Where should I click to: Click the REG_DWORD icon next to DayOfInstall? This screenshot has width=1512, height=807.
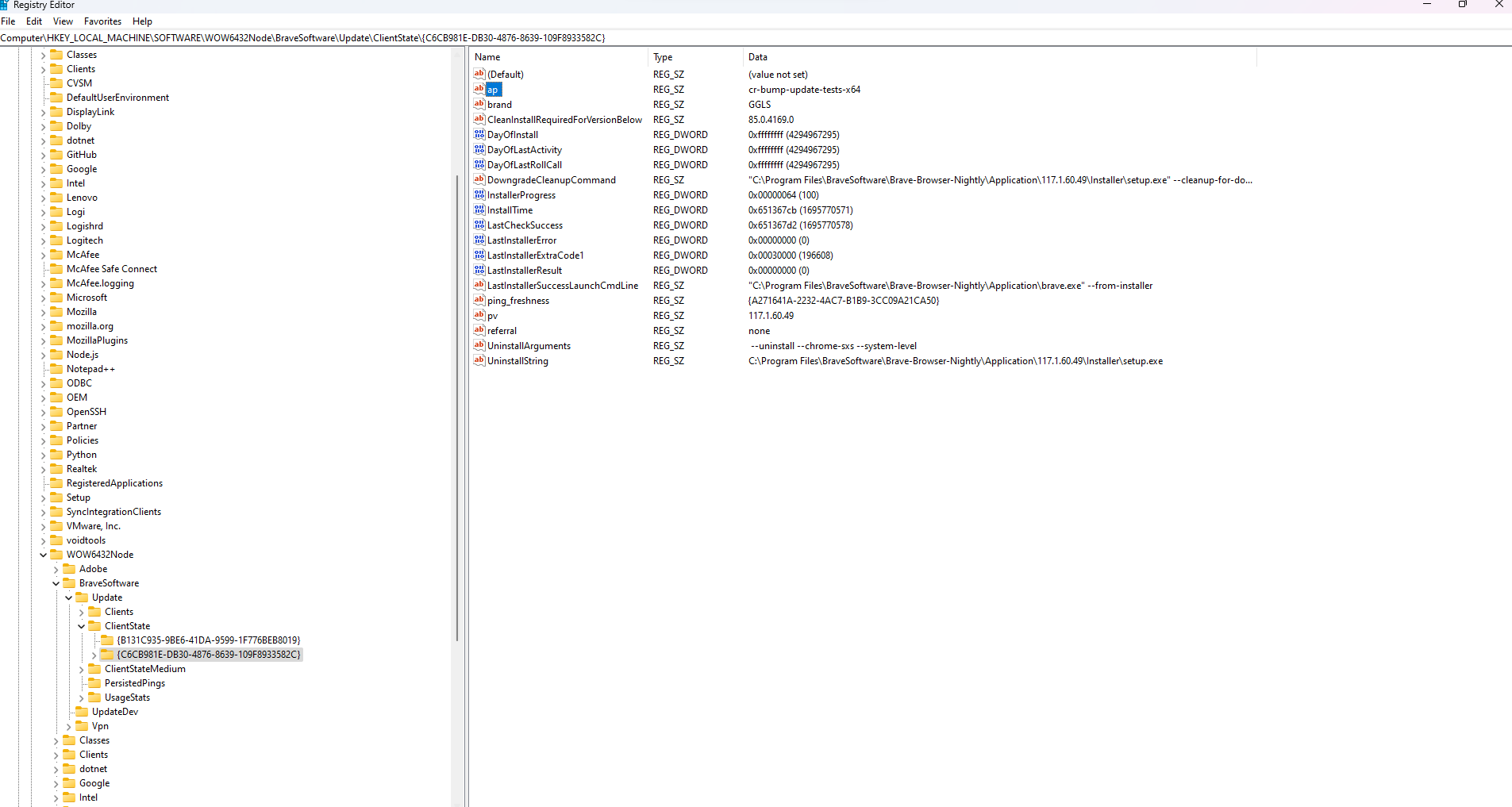click(479, 134)
